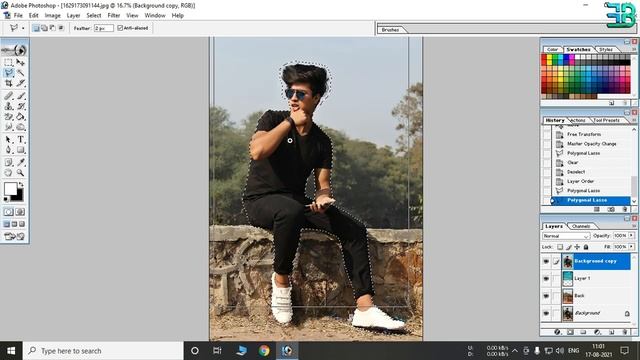Select the Blur tool

(8, 127)
